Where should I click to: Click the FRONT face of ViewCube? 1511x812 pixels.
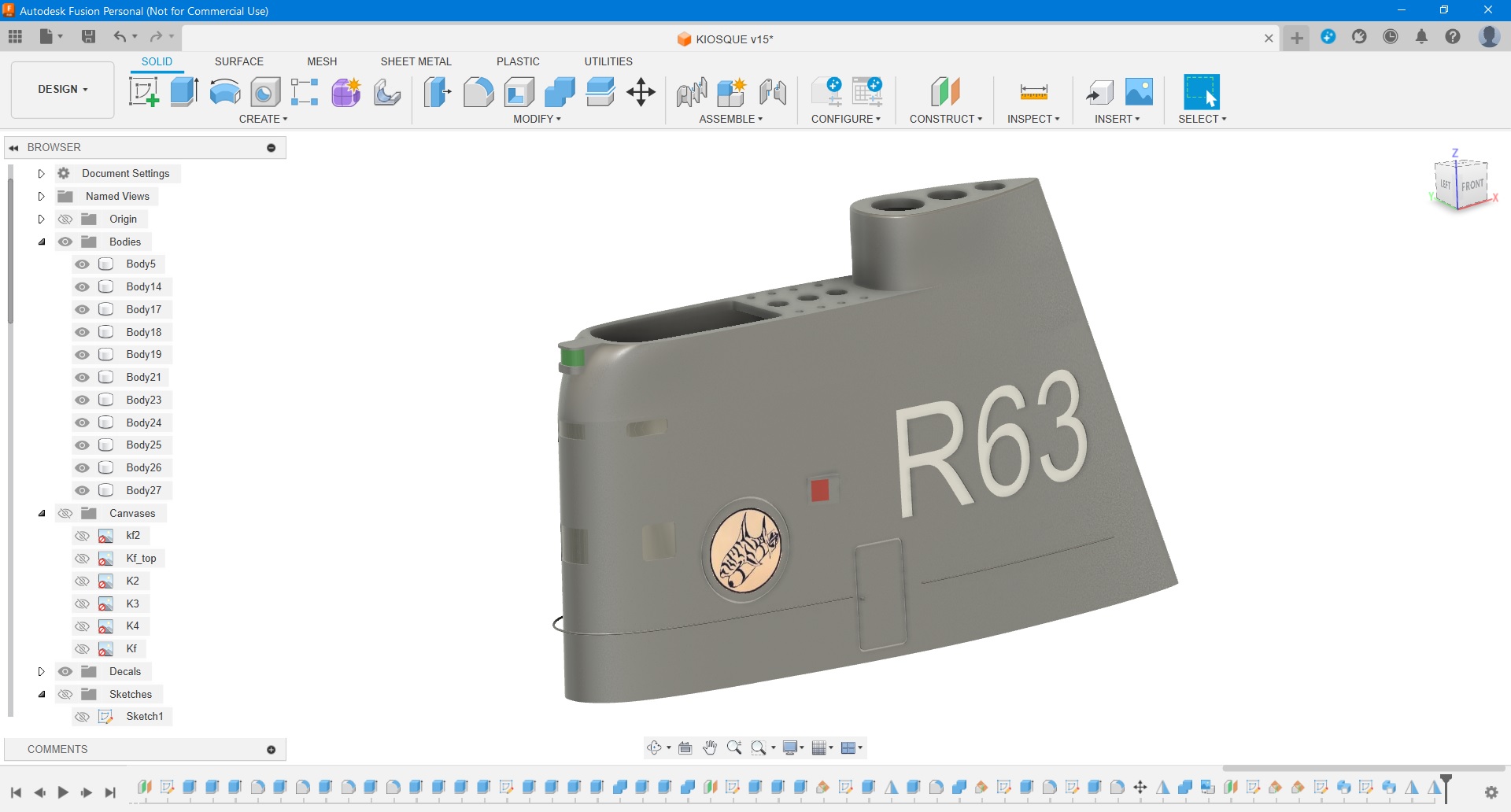[1472, 186]
